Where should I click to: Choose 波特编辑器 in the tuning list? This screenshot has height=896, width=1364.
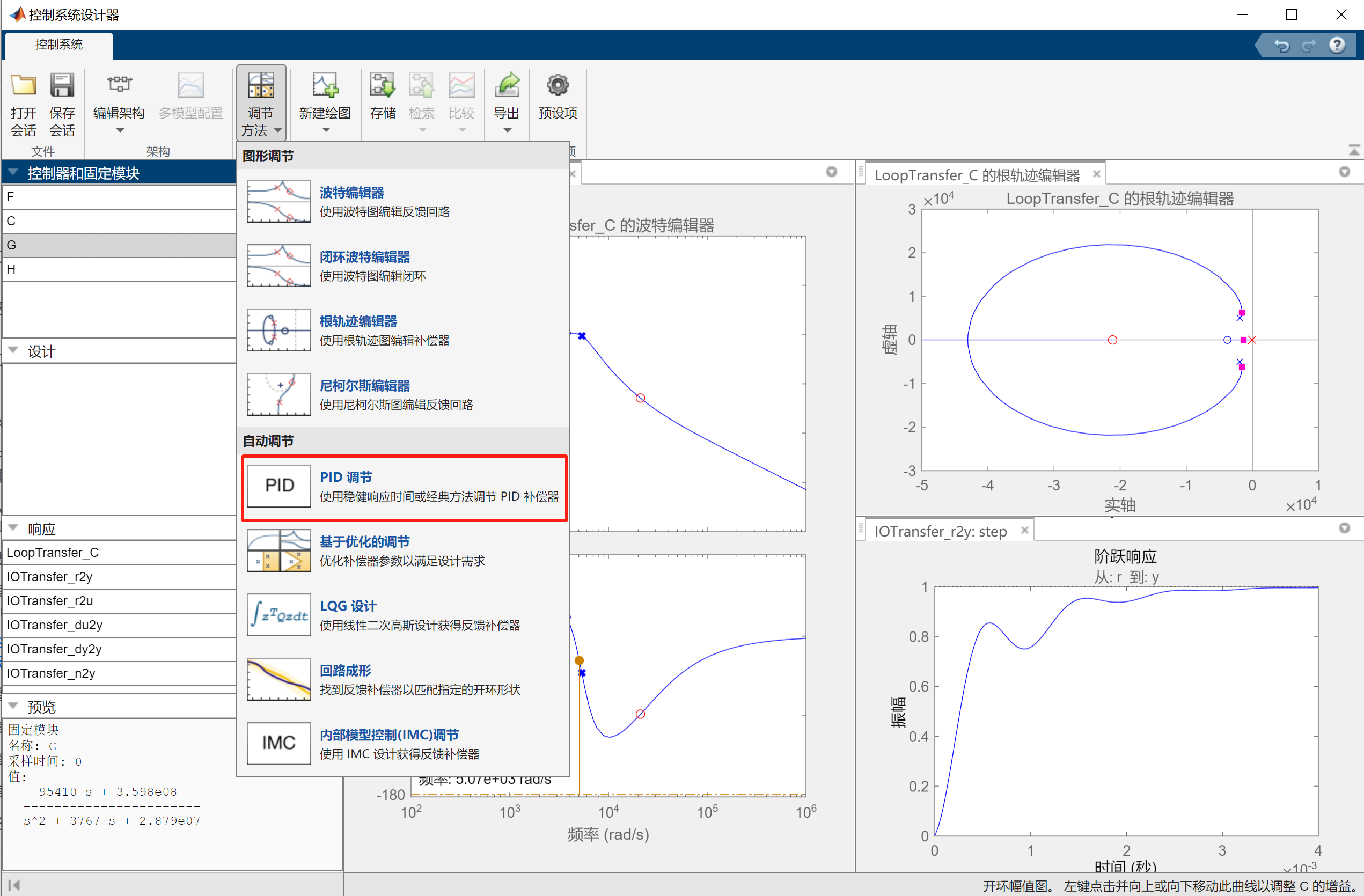click(351, 193)
